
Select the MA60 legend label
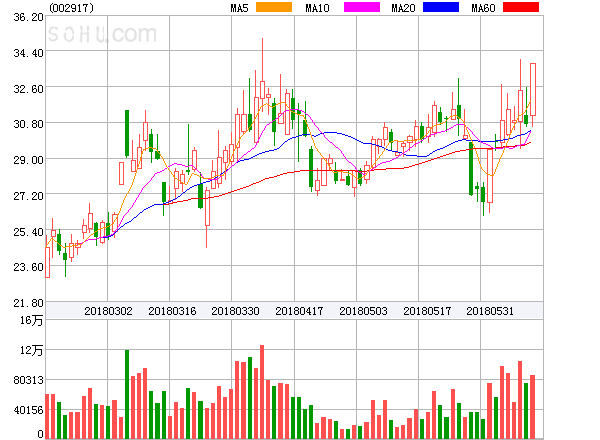click(483, 8)
